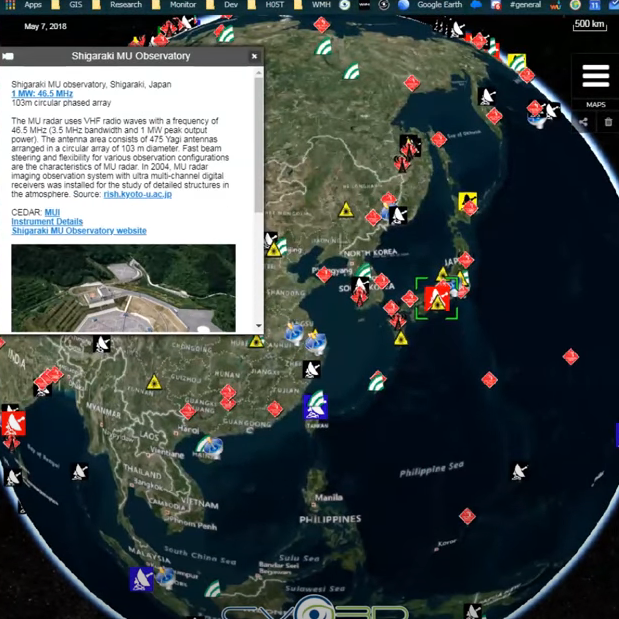The image size is (619, 619).
Task: Click the red diamond marker in Guangdong
Action: [x=275, y=409]
